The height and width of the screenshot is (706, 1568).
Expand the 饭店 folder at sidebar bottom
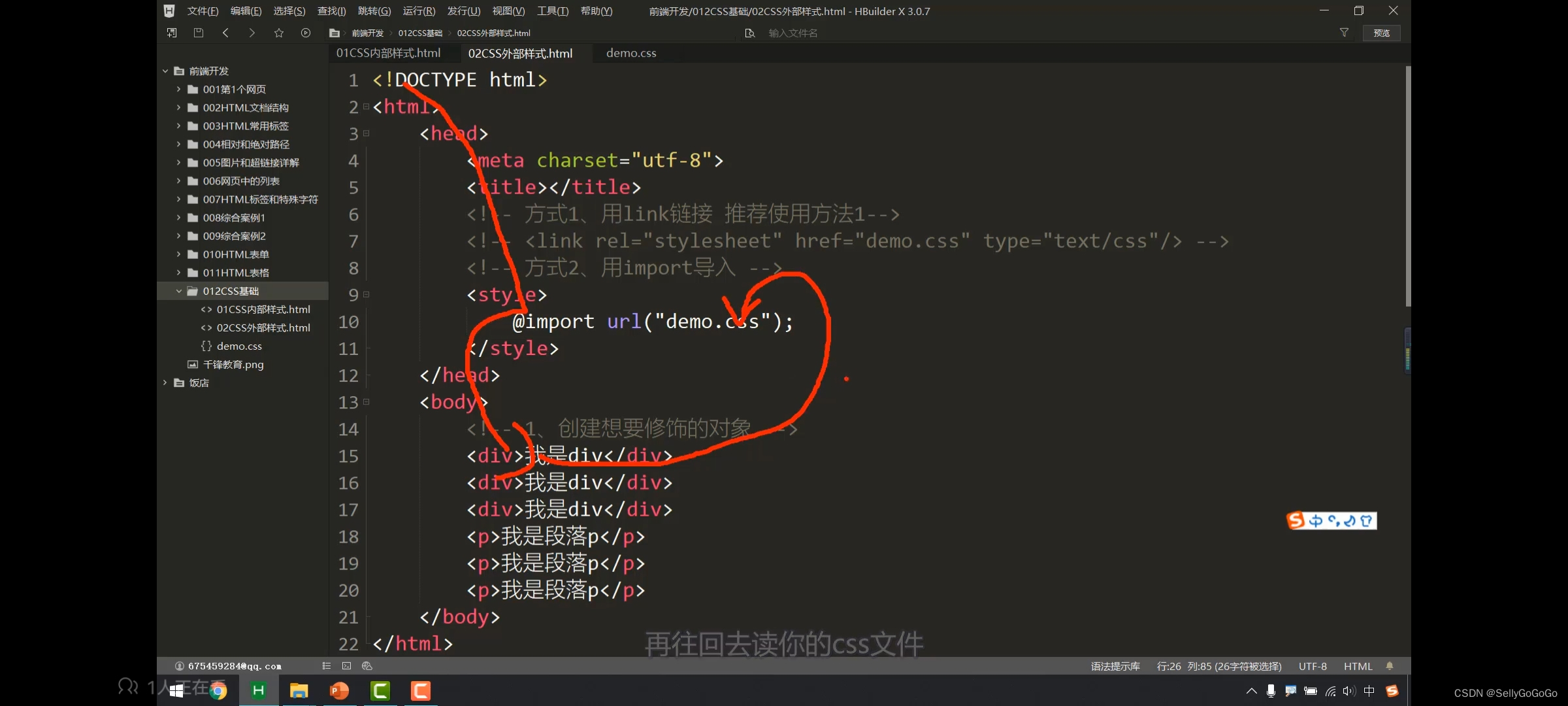coord(165,383)
